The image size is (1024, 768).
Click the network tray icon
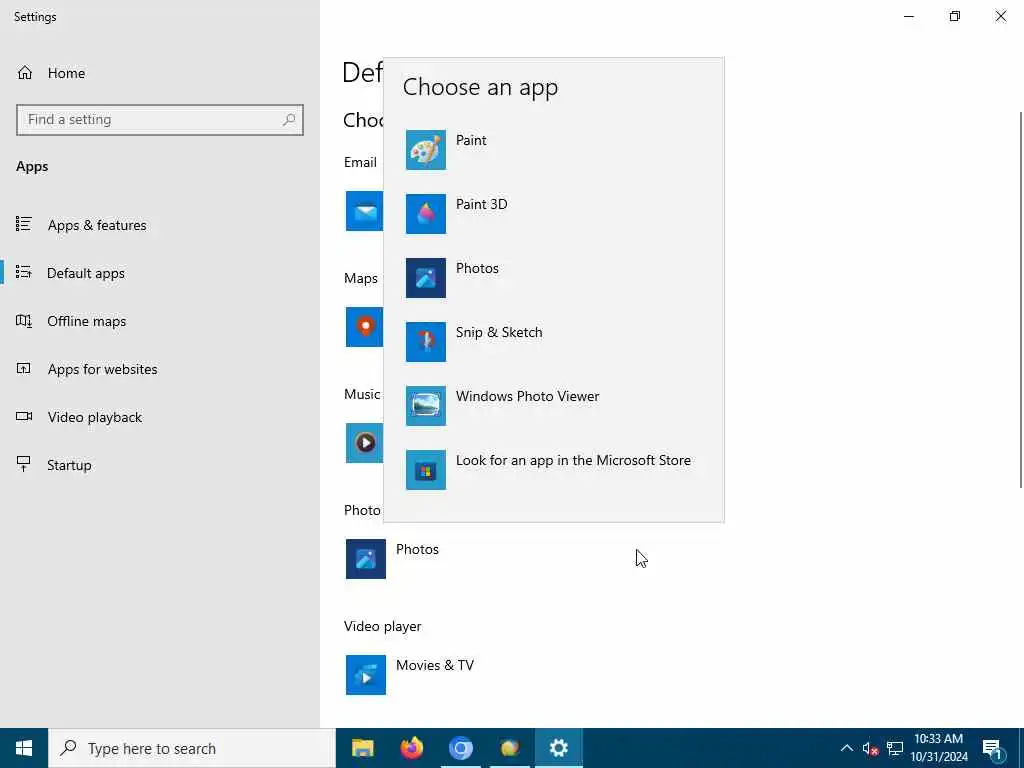[895, 748]
